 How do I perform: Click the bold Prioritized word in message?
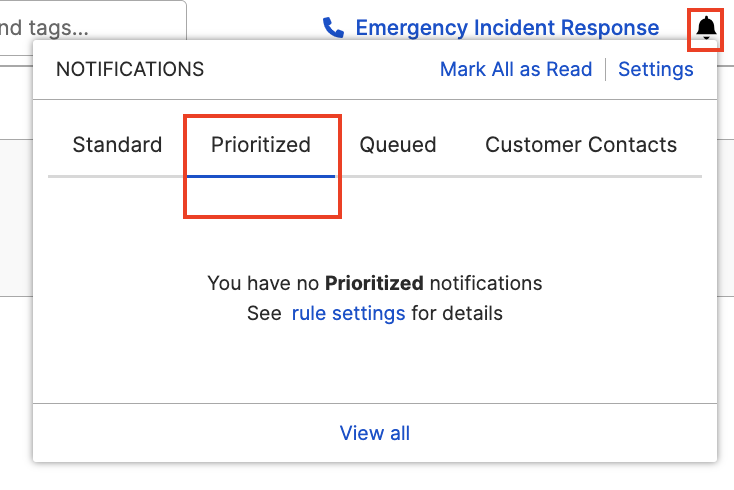[x=374, y=283]
